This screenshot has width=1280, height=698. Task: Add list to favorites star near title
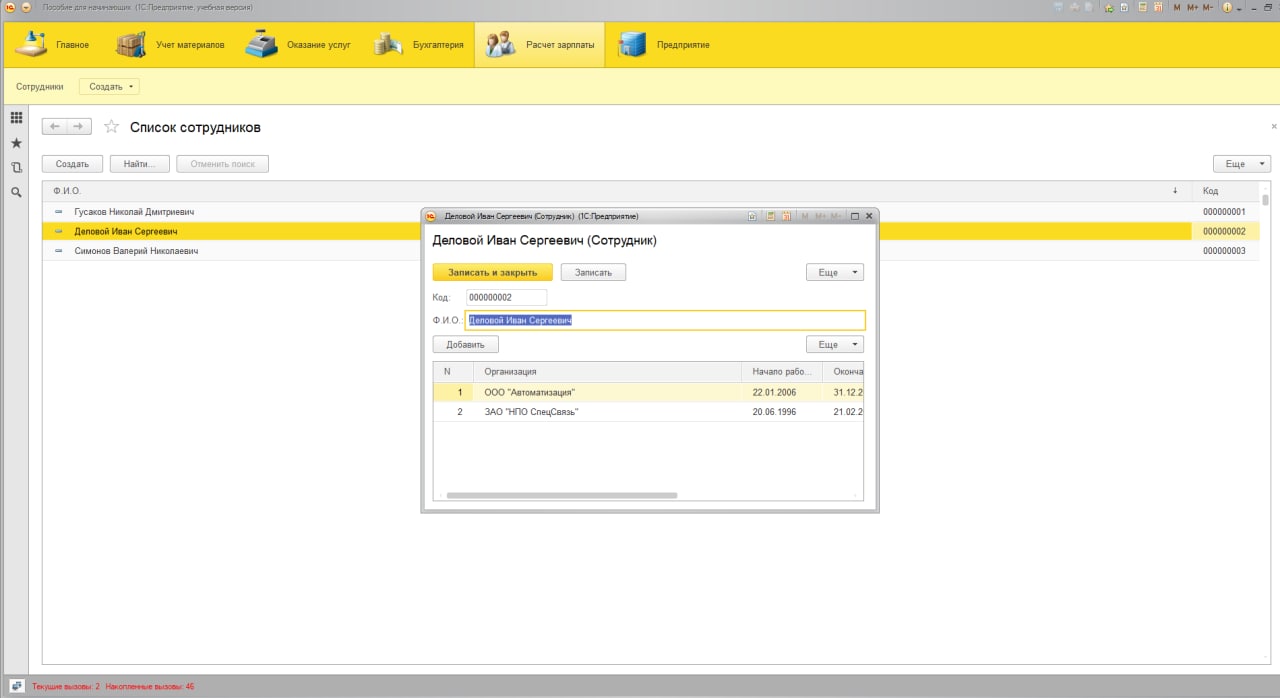tap(111, 127)
